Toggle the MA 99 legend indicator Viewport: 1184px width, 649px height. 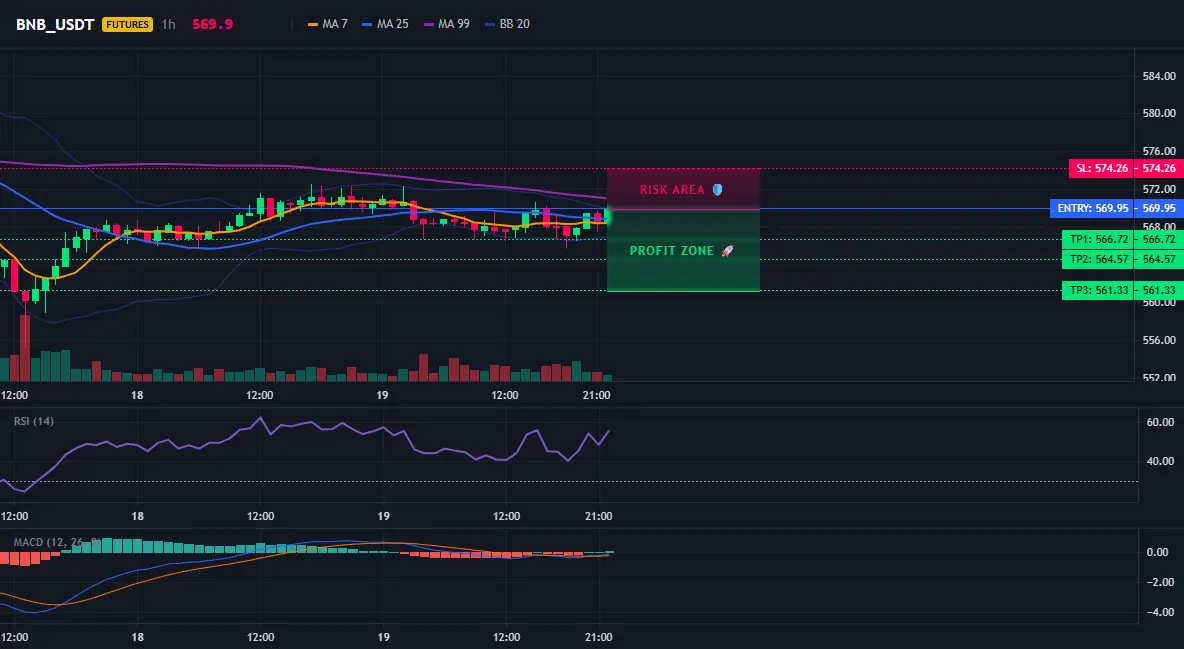click(x=447, y=24)
